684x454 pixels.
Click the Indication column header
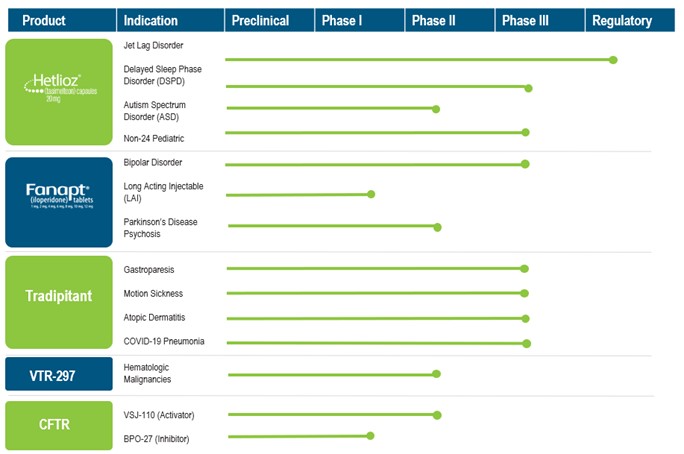pos(152,20)
